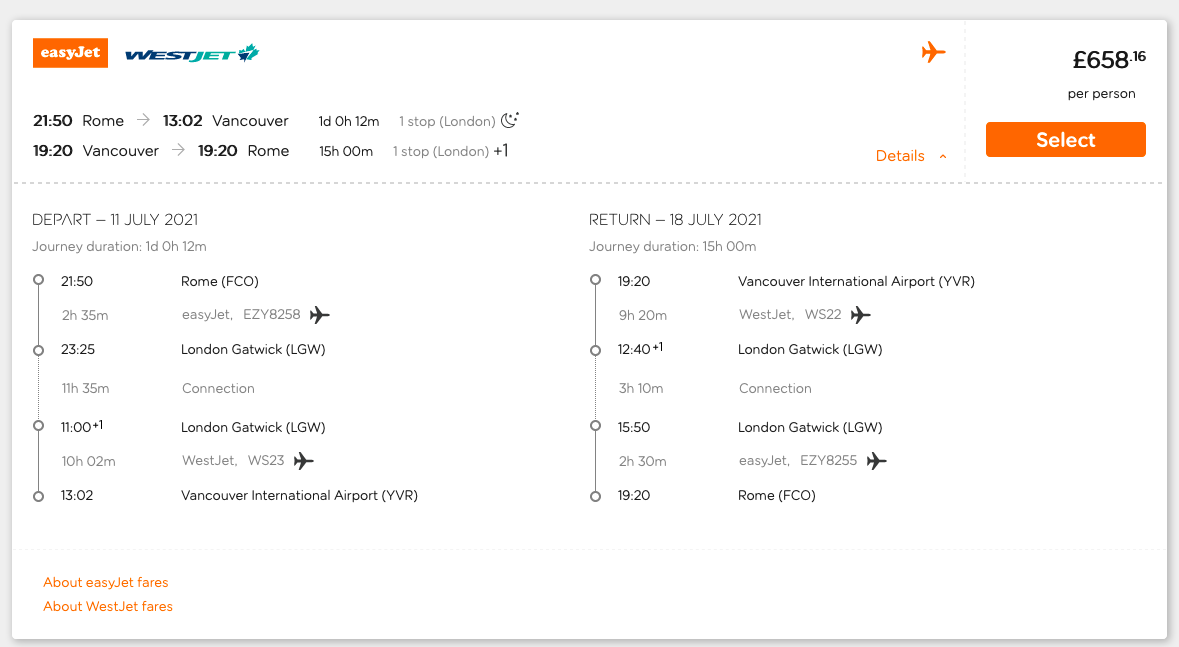Viewport: 1179px width, 647px height.
Task: Click the Rome (FCO) 21:50 departure timeline marker
Action: (38, 280)
